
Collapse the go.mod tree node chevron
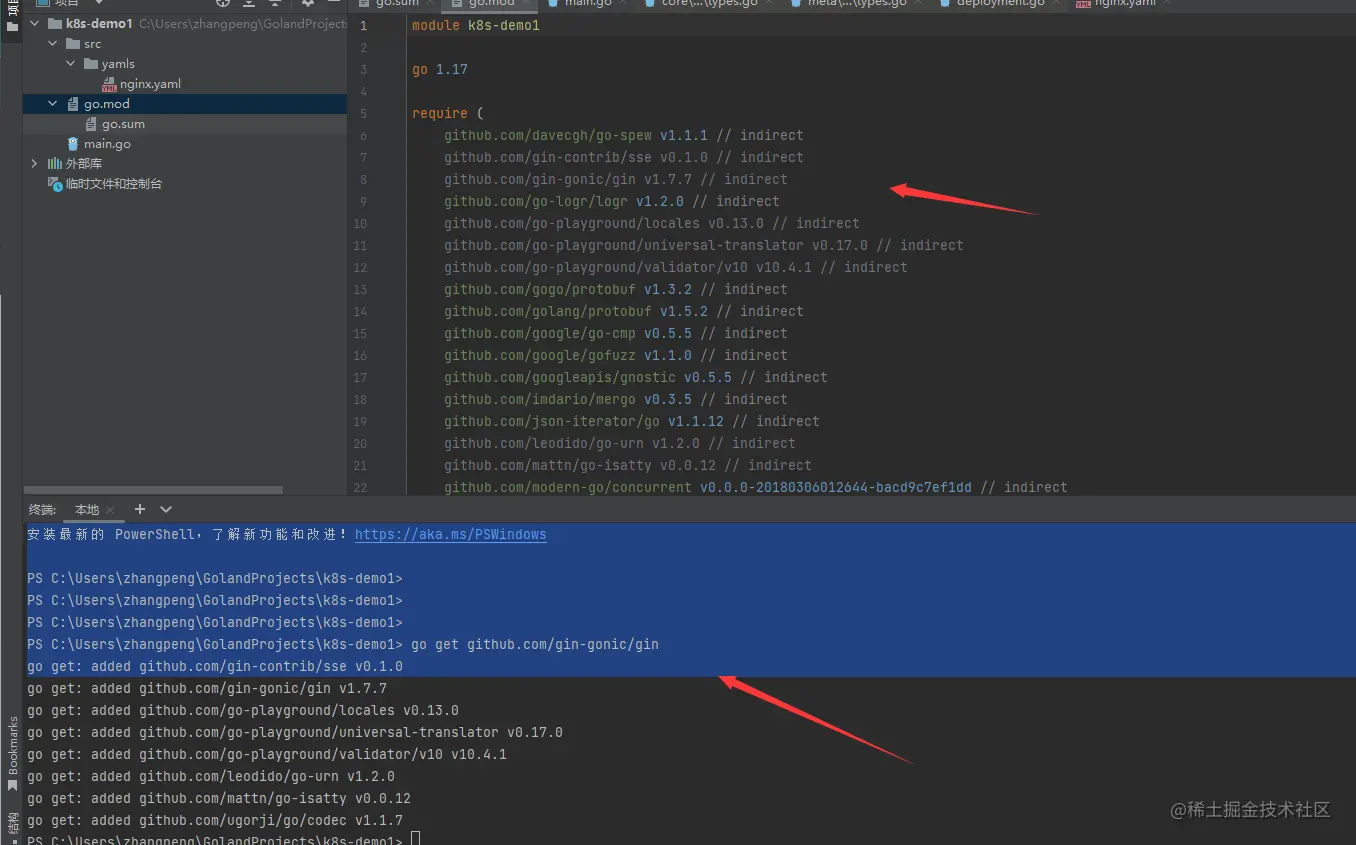click(53, 104)
